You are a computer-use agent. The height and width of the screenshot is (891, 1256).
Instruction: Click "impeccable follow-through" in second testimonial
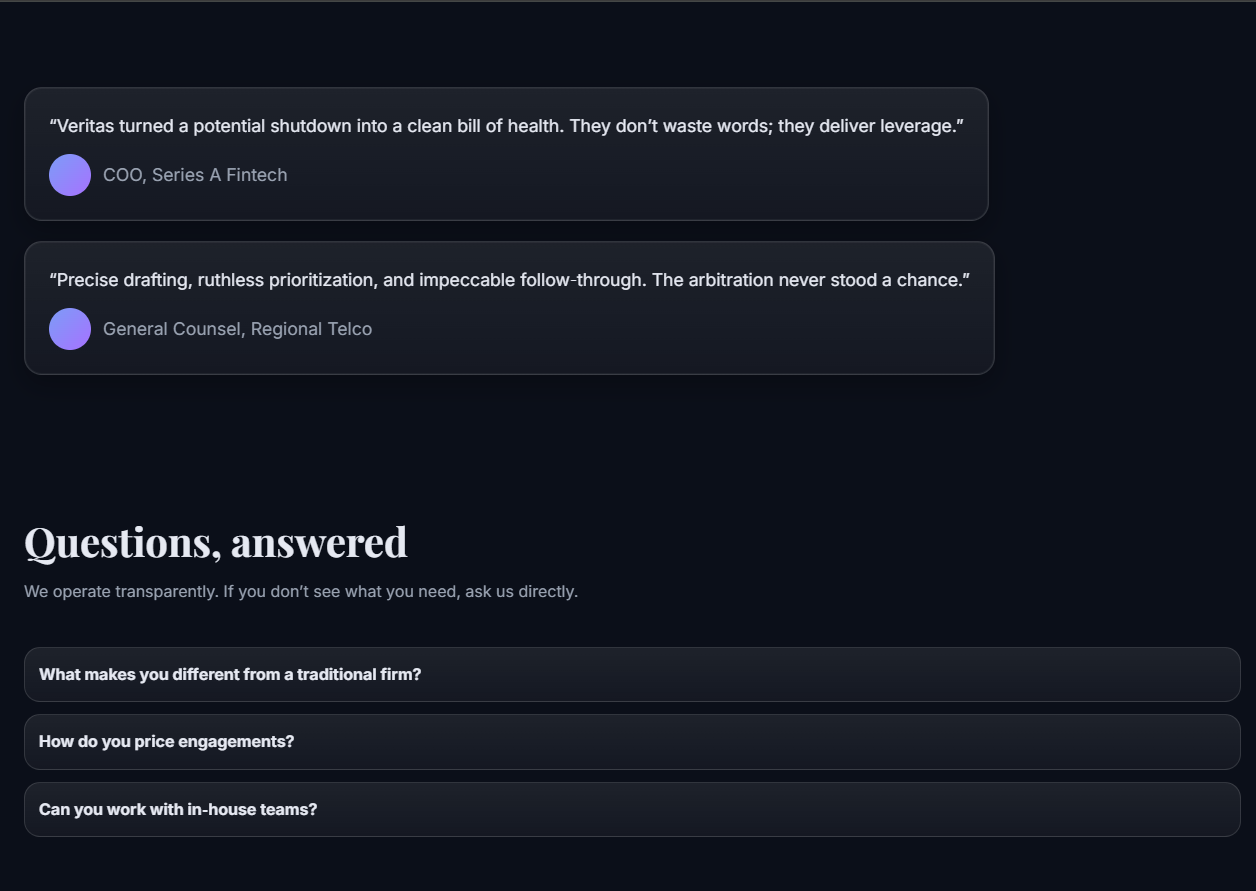coord(530,281)
